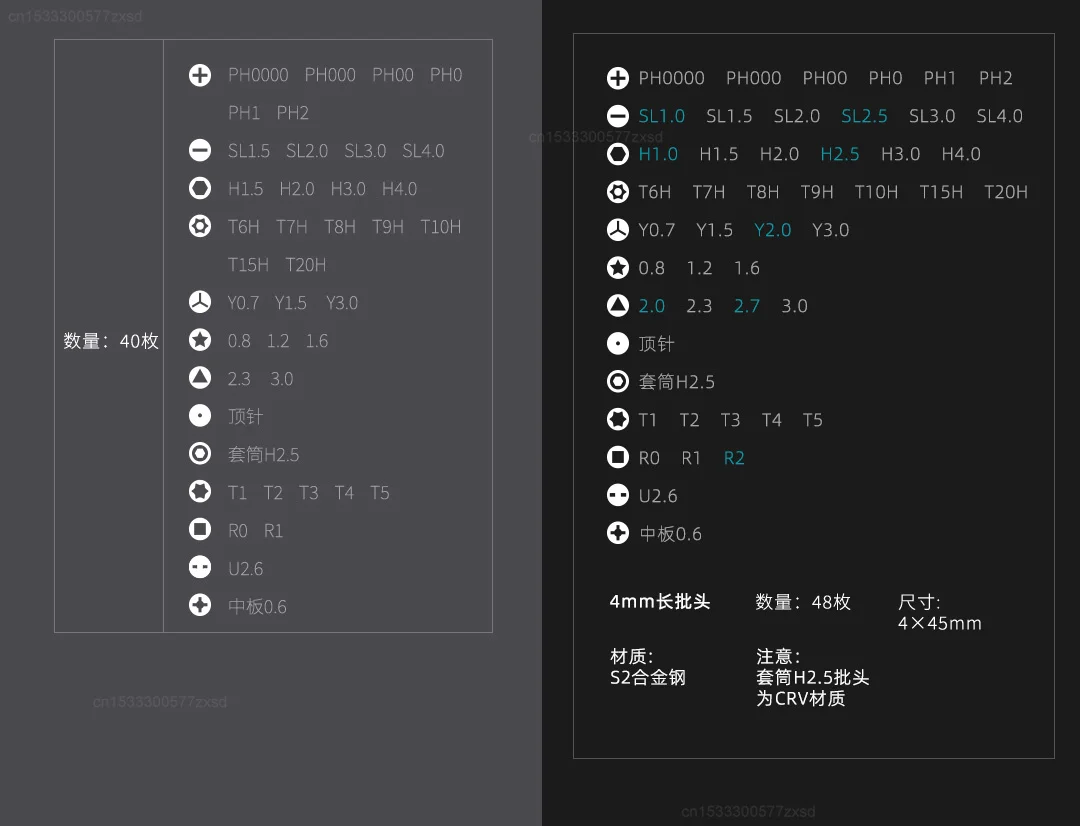Click the 为CRV材质 note line
1080x826 pixels.
[800, 699]
